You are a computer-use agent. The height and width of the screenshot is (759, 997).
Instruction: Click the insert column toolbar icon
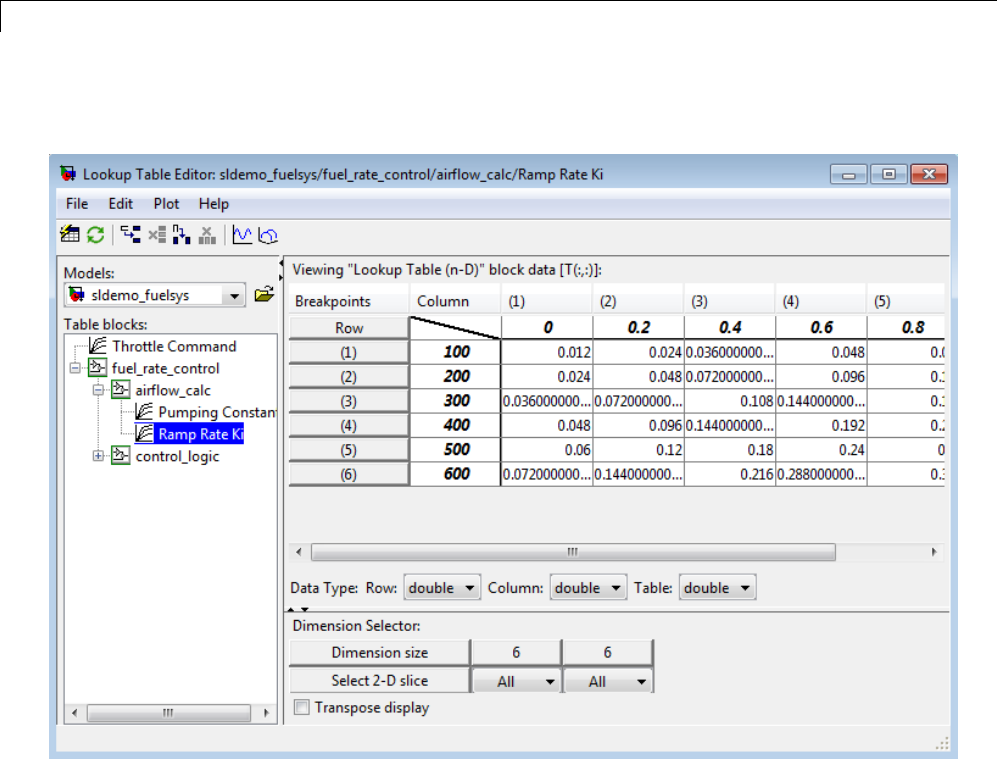(x=181, y=235)
